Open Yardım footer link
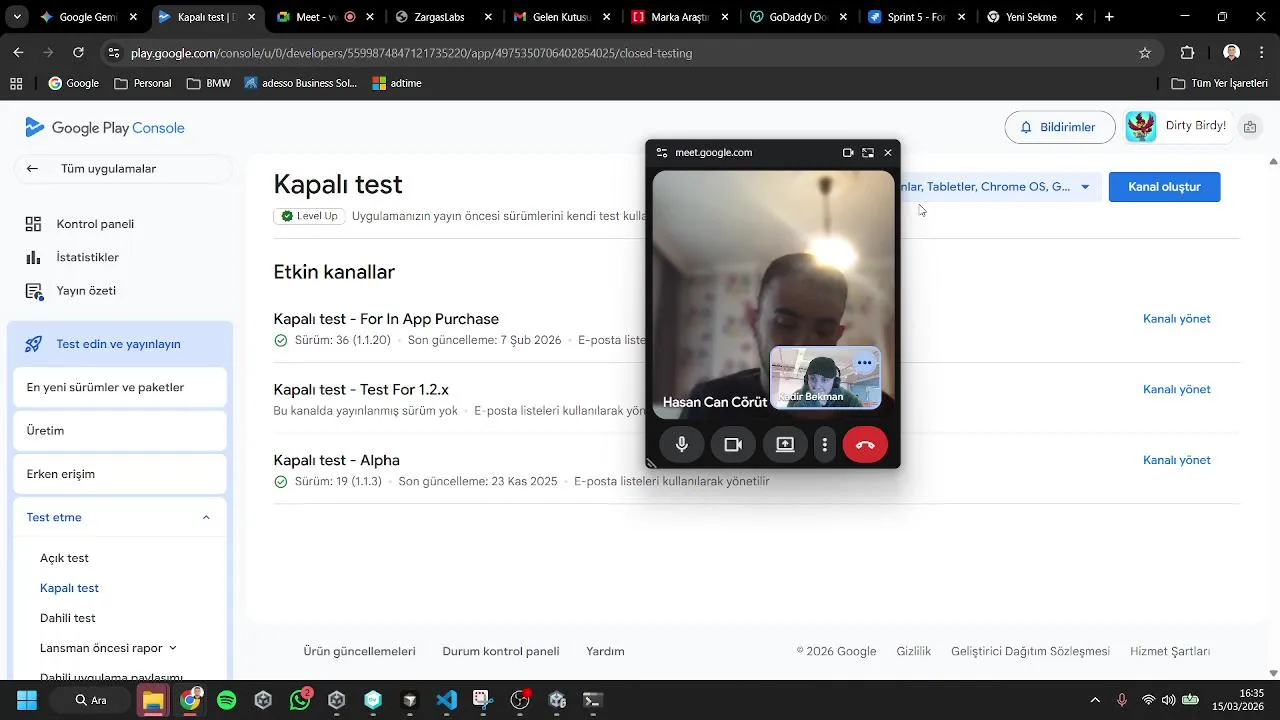Image resolution: width=1280 pixels, height=720 pixels. pos(605,651)
